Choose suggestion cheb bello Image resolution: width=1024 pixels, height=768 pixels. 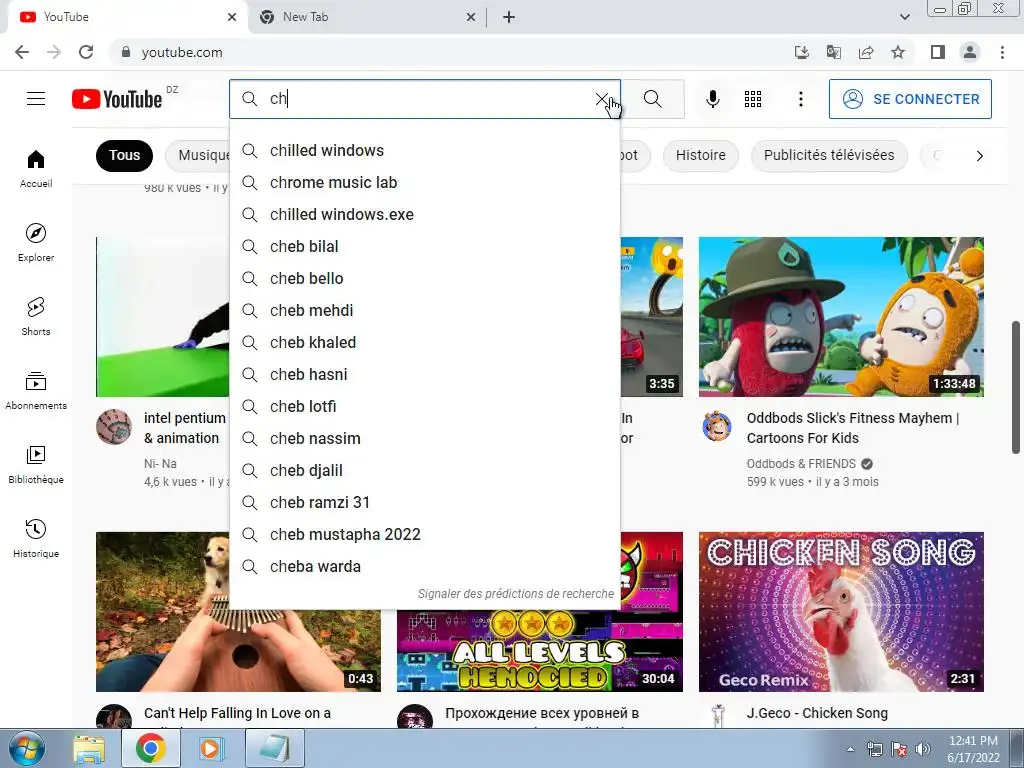click(424, 278)
